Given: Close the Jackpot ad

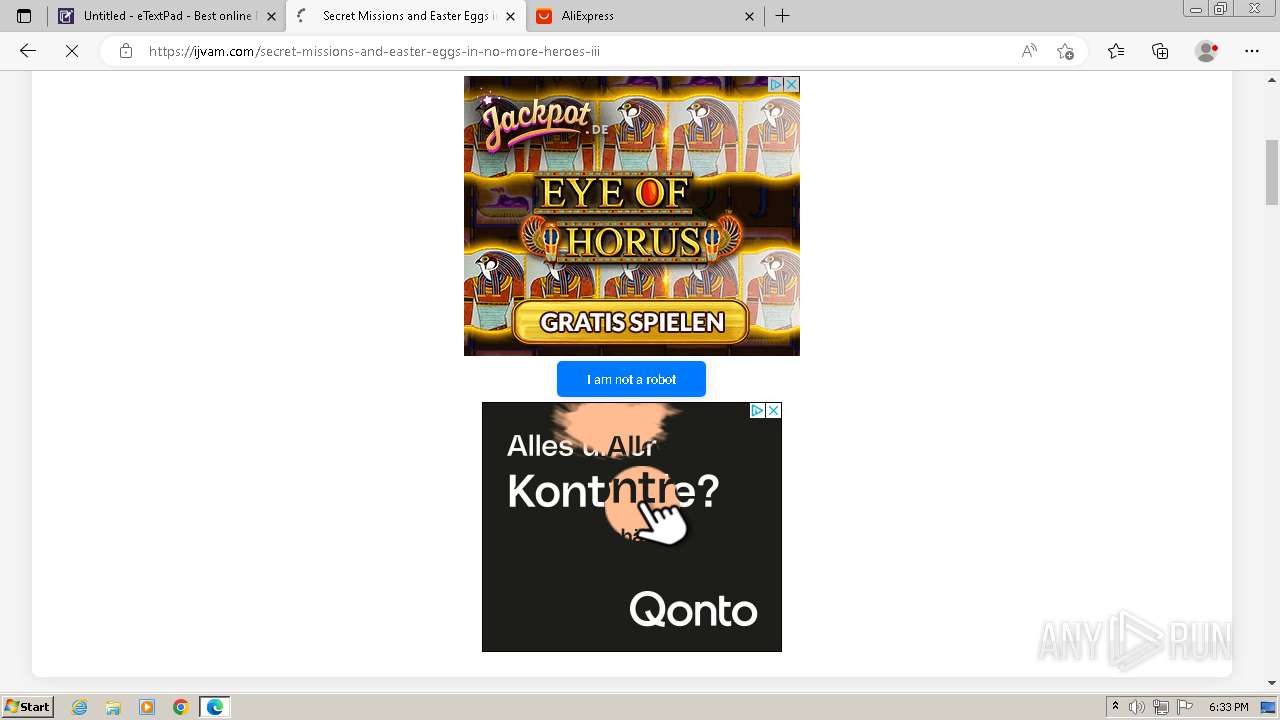Looking at the screenshot, I should tap(791, 85).
